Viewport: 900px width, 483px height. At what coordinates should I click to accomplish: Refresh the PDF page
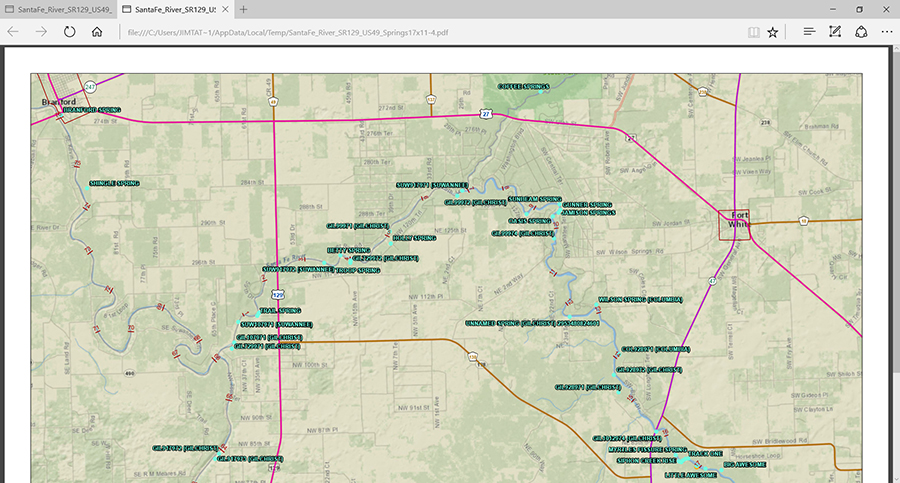coord(69,32)
